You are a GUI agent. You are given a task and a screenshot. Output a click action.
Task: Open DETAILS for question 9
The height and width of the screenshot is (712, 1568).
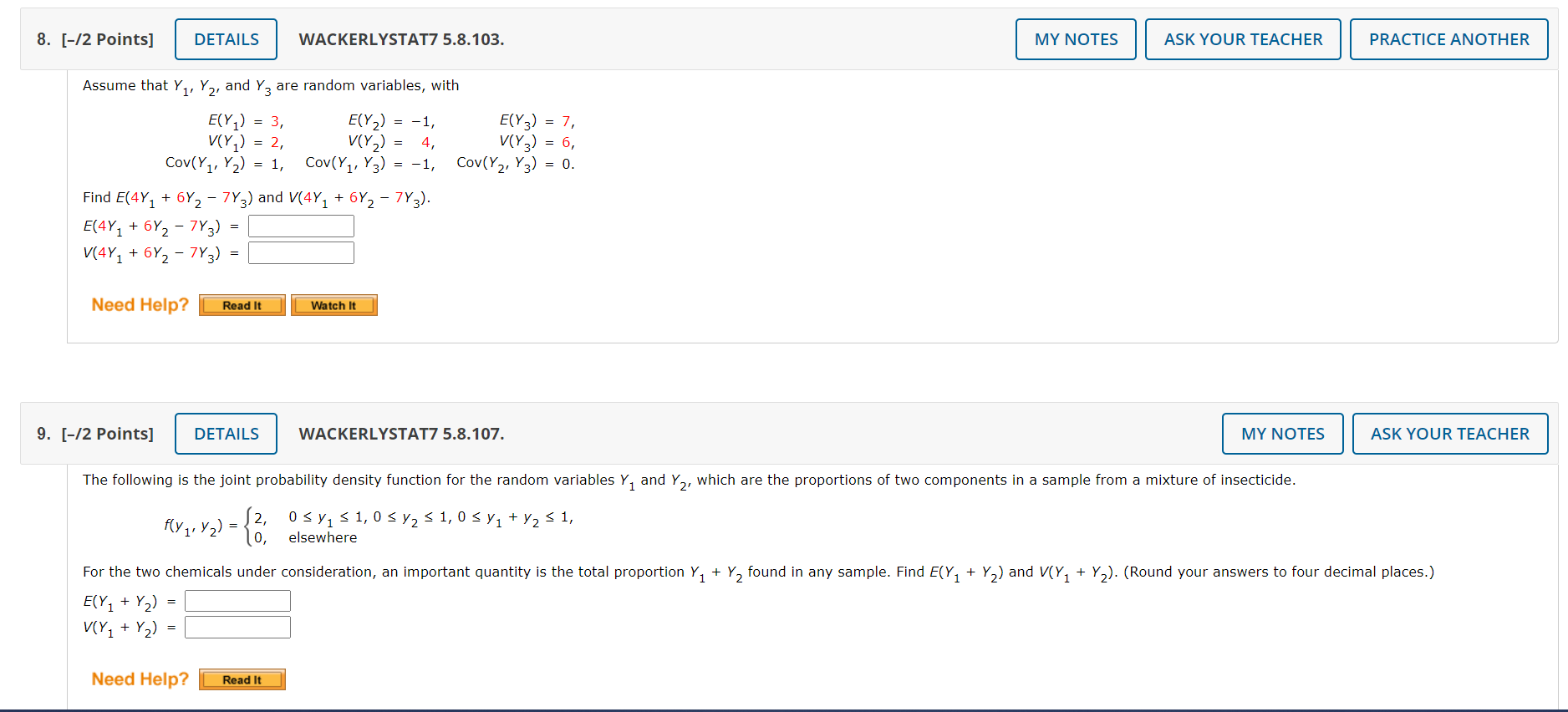[226, 433]
